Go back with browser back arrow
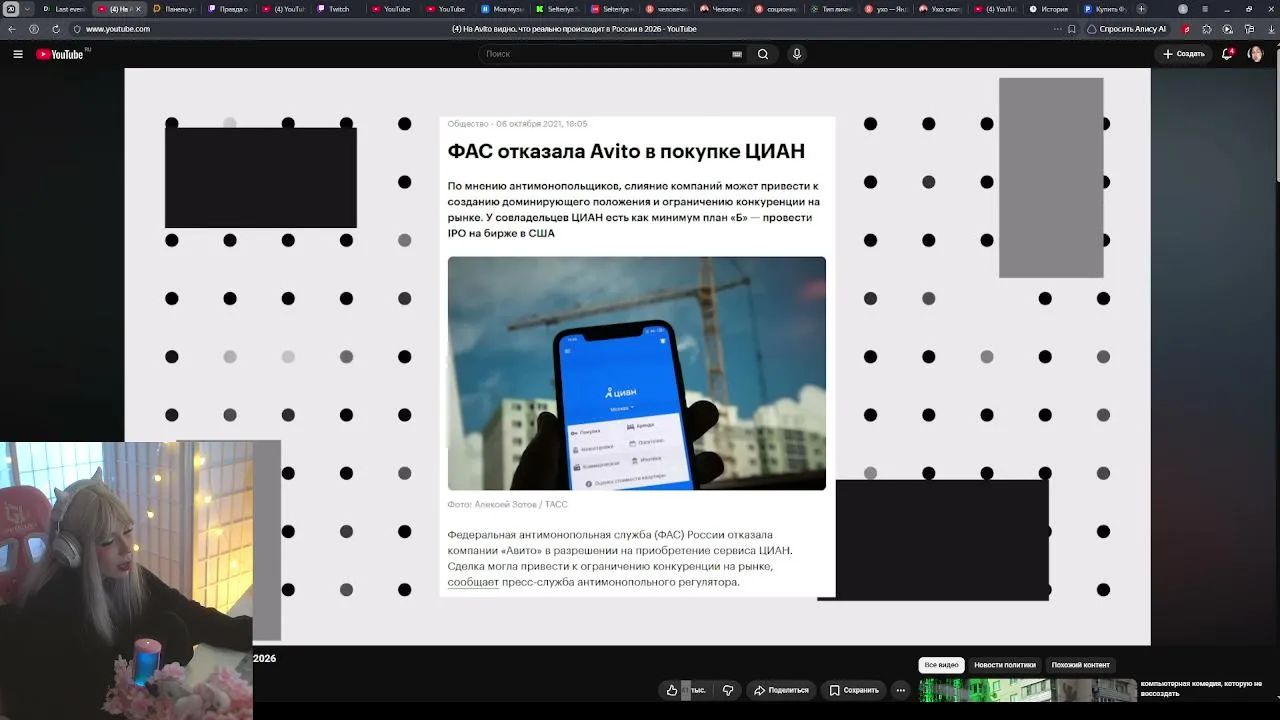1280x720 pixels. [x=12, y=29]
